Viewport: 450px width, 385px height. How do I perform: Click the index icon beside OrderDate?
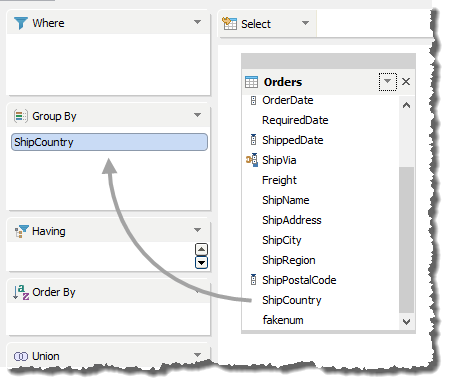point(253,100)
